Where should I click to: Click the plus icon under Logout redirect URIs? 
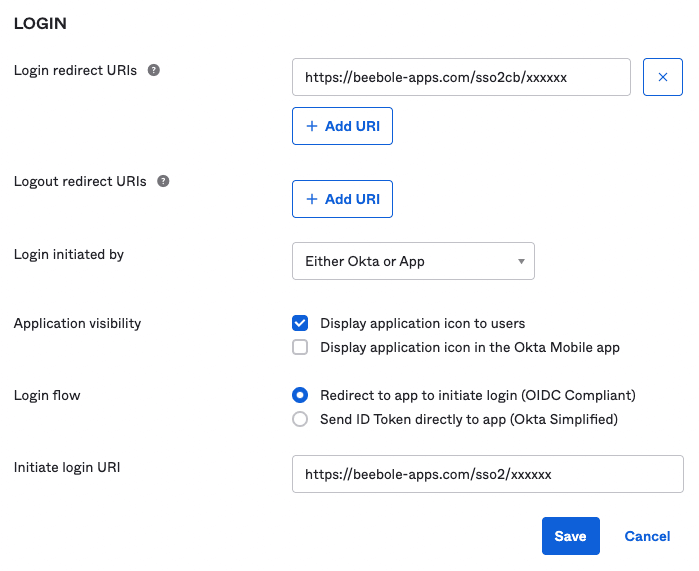pyautogui.click(x=312, y=199)
